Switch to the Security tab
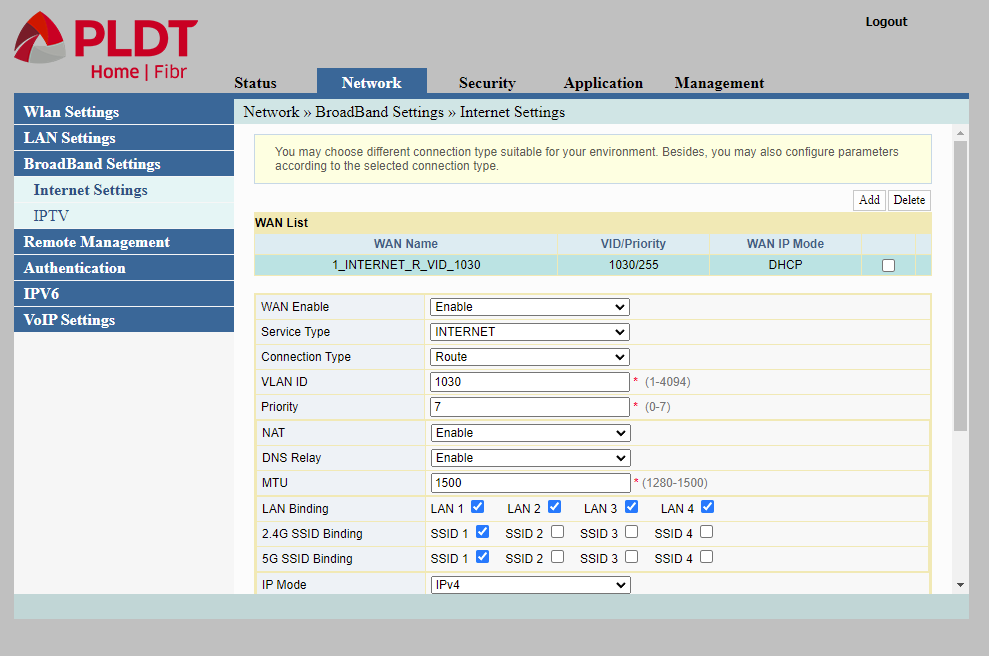Image resolution: width=989 pixels, height=656 pixels. point(487,82)
